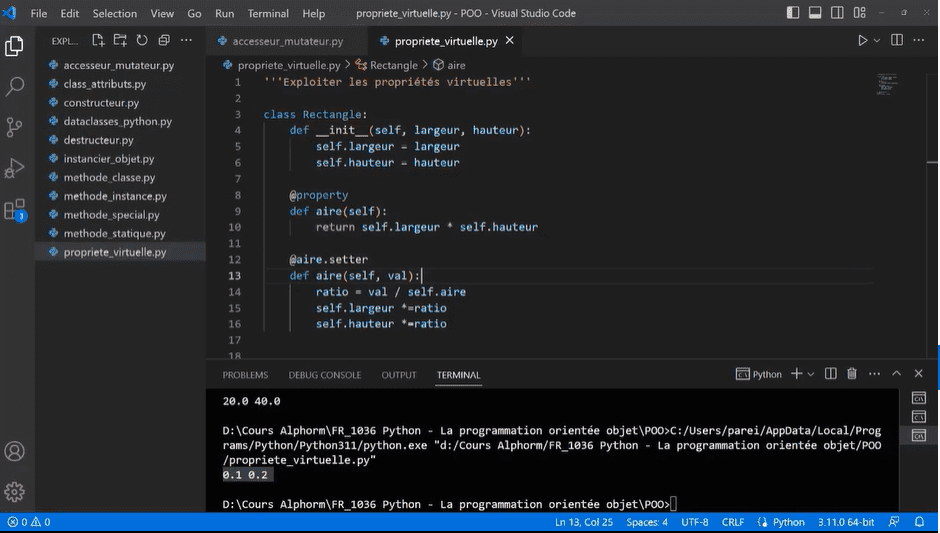Screen dimensions: 940x533
Task: Create a new file in Explorer
Action: tap(98, 40)
